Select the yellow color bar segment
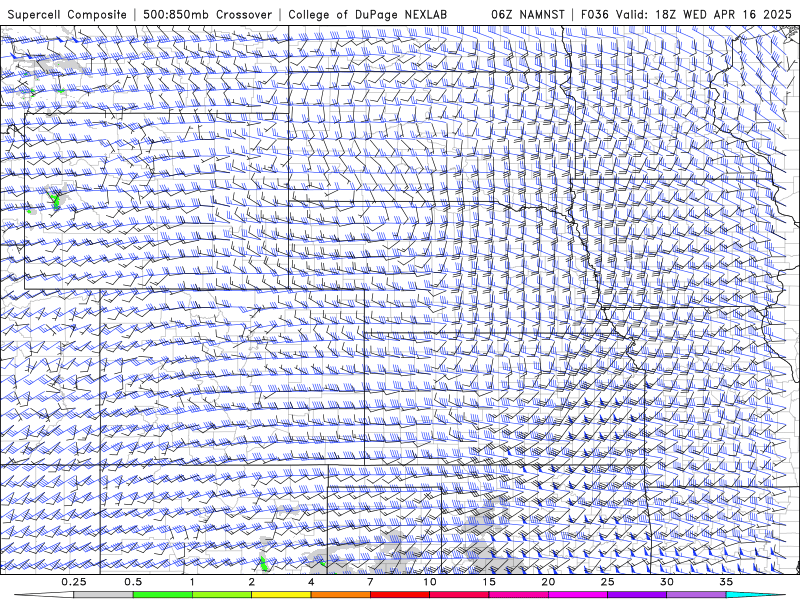The width and height of the screenshot is (800, 600). [x=281, y=595]
